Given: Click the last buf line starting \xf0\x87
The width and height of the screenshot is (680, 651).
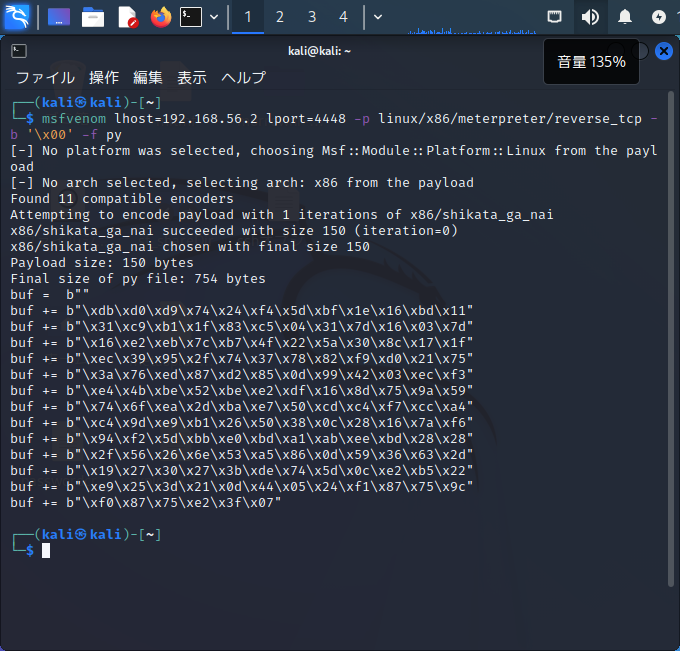Looking at the screenshot, I should pyautogui.click(x=146, y=503).
